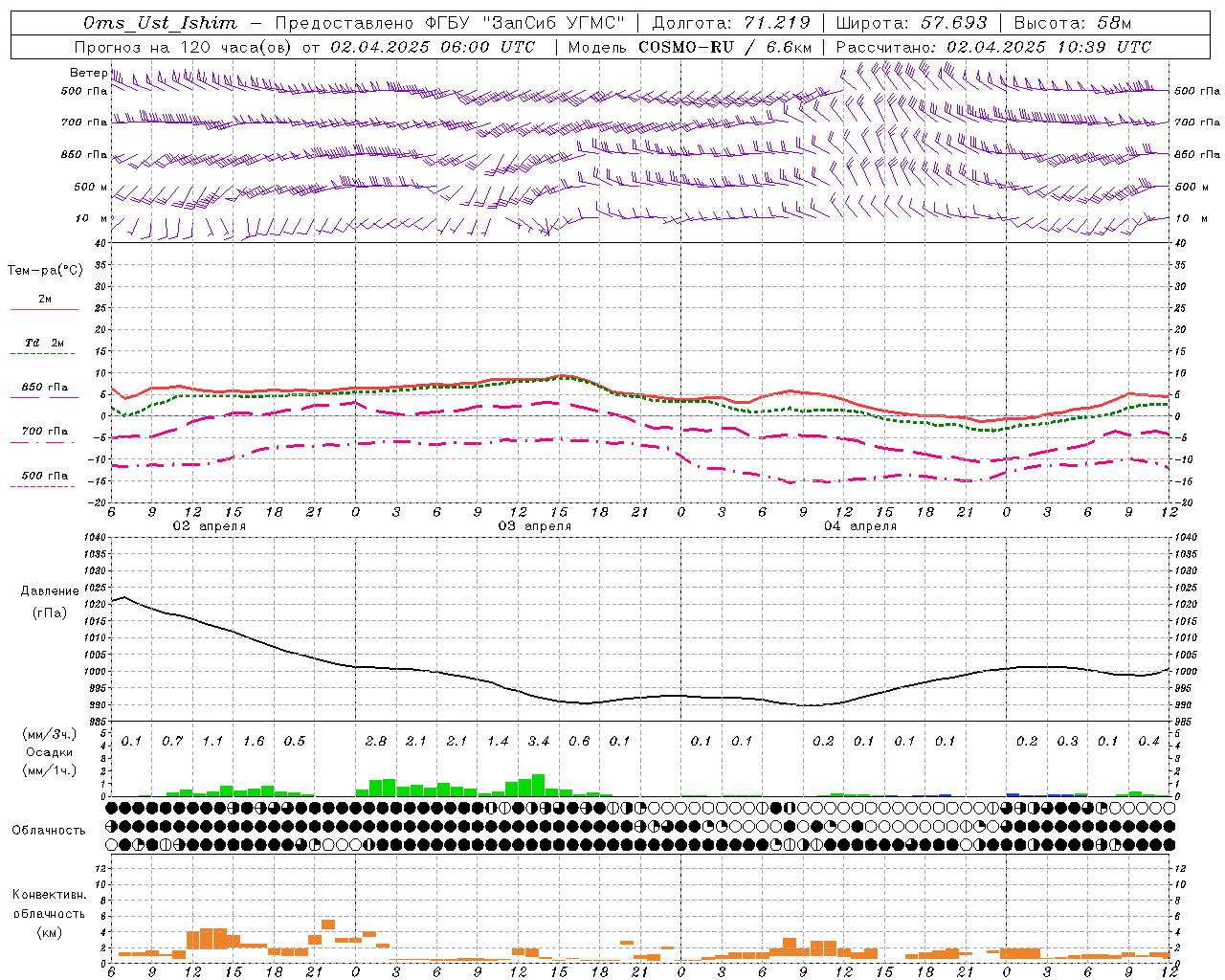Click the computed time Рассчитано: 02.04.2025 10:39 UTC
Screen dimensions: 1225x980
coord(993,47)
